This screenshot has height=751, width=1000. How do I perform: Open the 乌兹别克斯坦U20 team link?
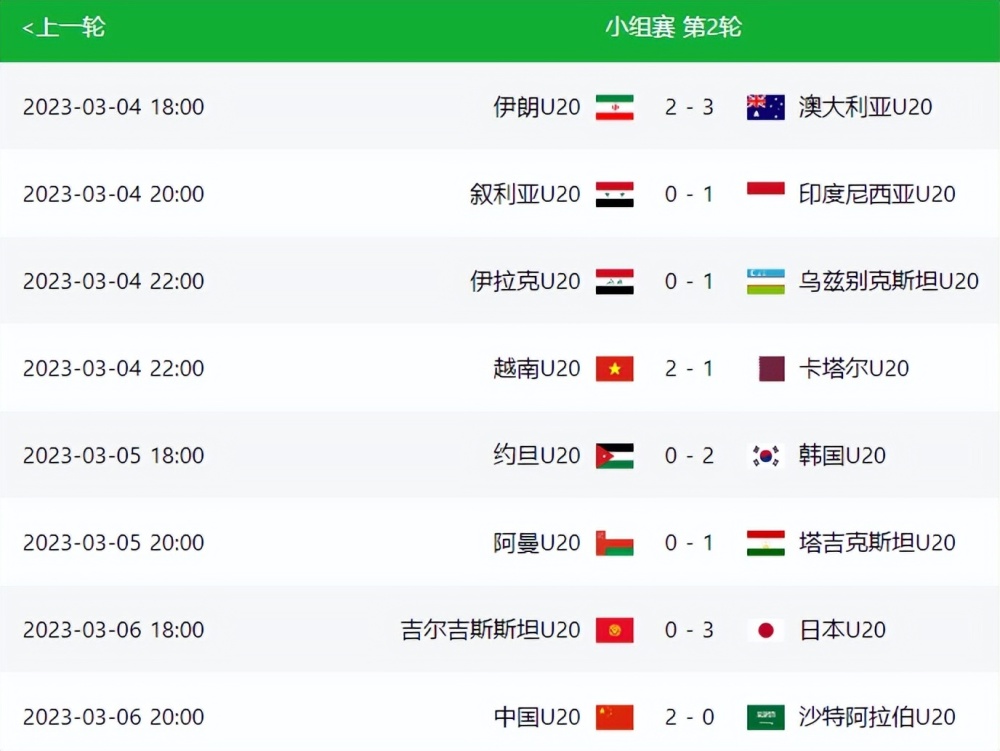coord(888,281)
